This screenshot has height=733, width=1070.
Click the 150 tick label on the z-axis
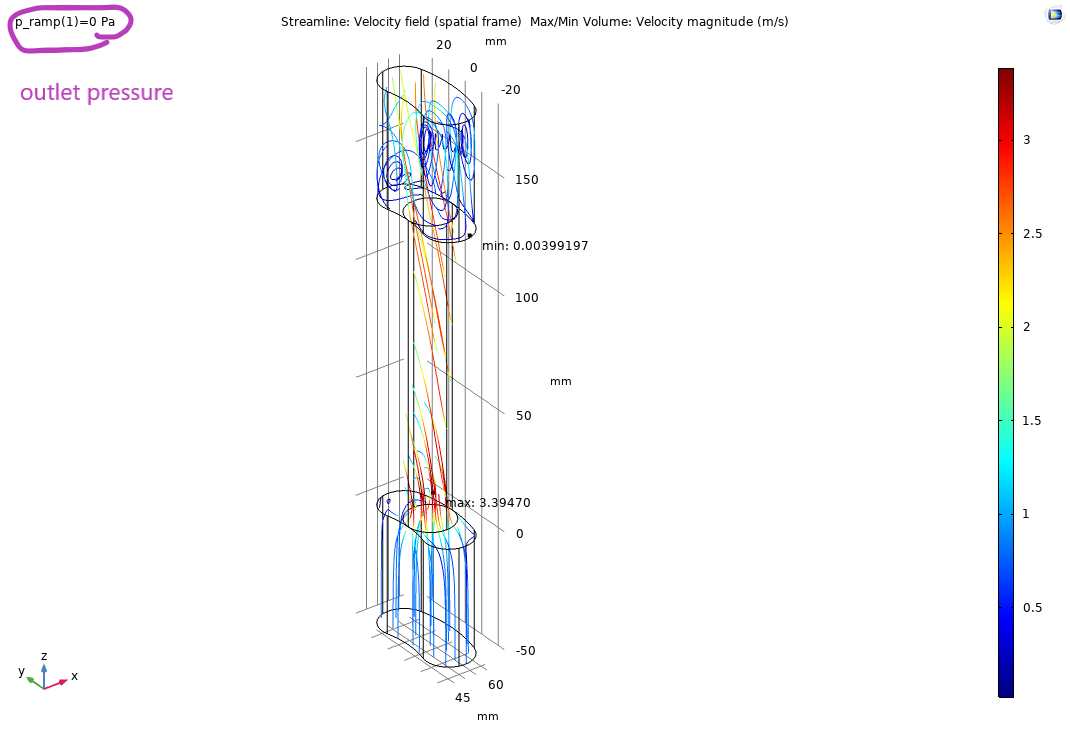(x=527, y=180)
